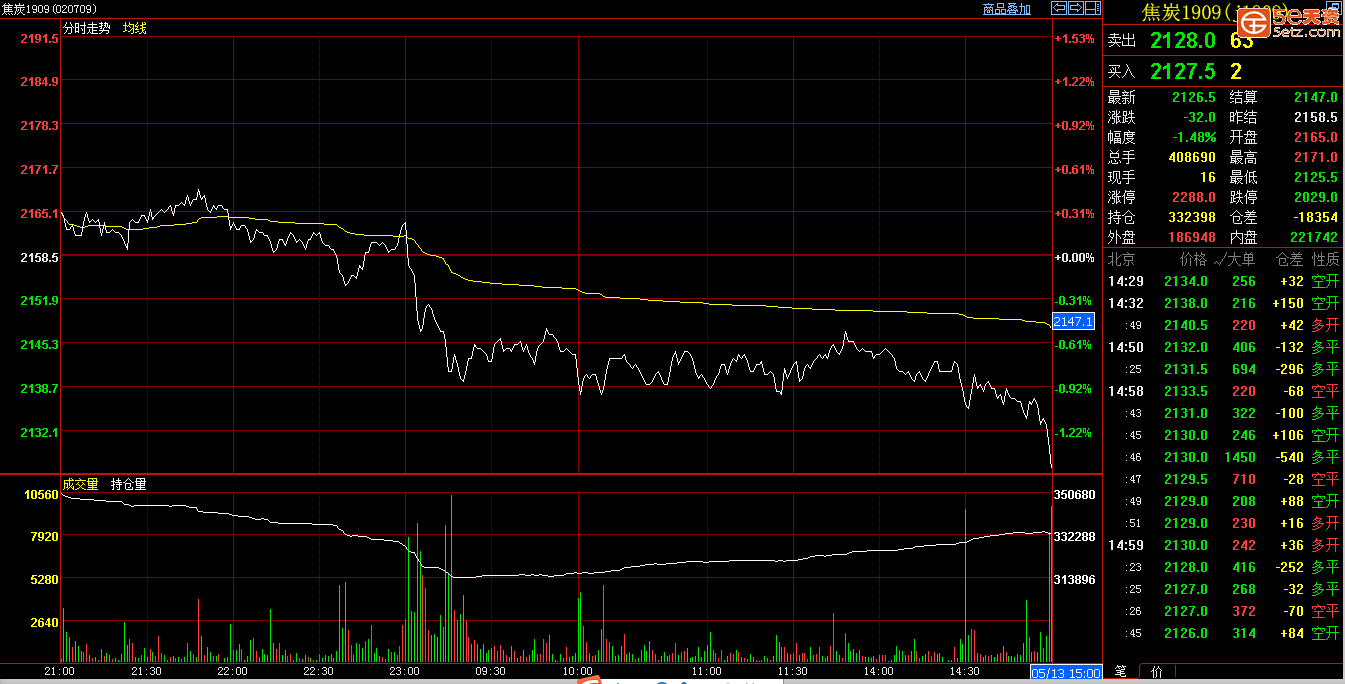Switch to the 成交量 volume tab
This screenshot has width=1345, height=684.
(80, 484)
